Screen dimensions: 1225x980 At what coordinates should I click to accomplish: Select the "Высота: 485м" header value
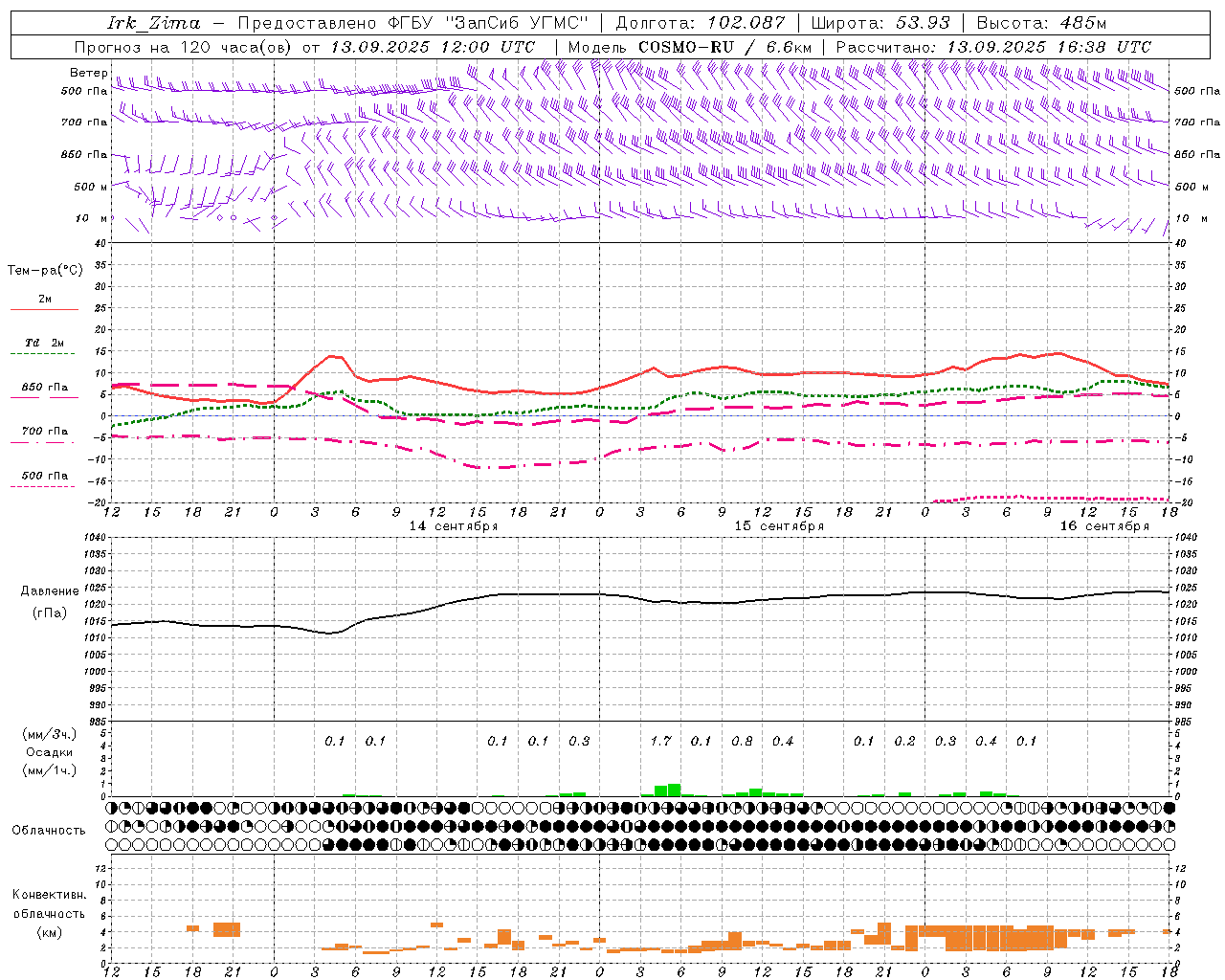click(1041, 24)
